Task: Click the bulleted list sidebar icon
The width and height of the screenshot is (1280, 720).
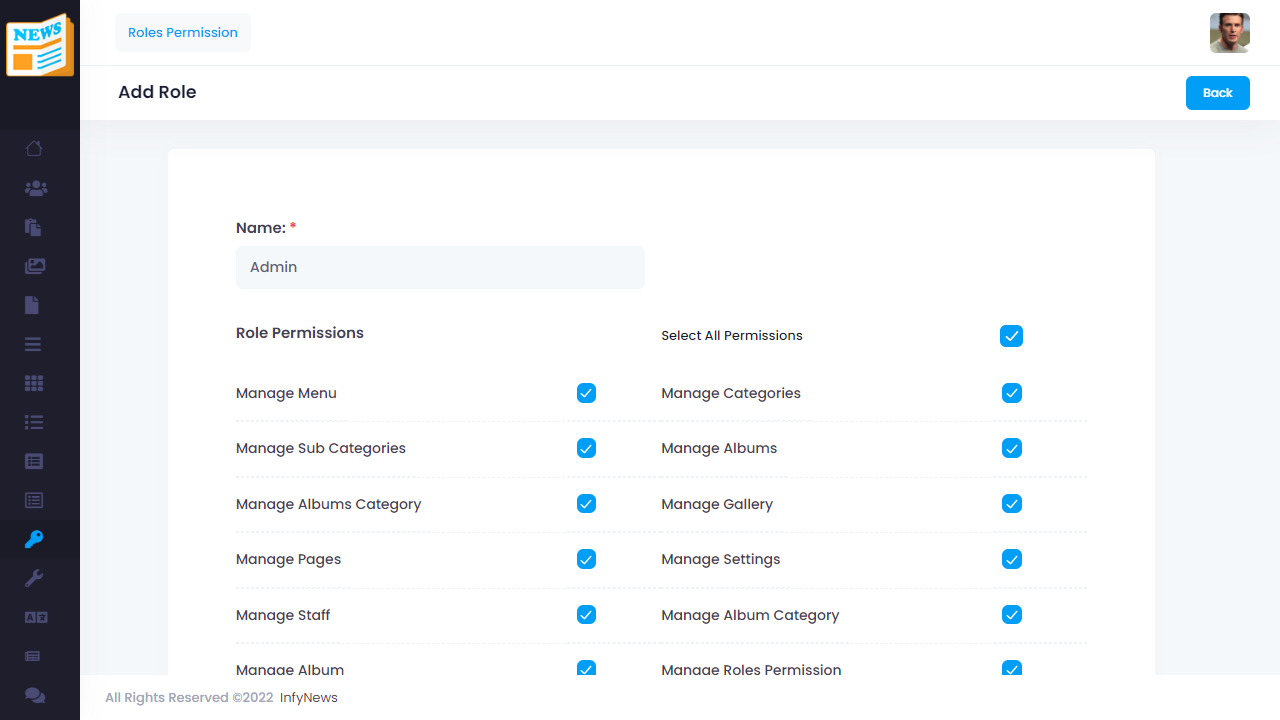Action: tap(34, 422)
